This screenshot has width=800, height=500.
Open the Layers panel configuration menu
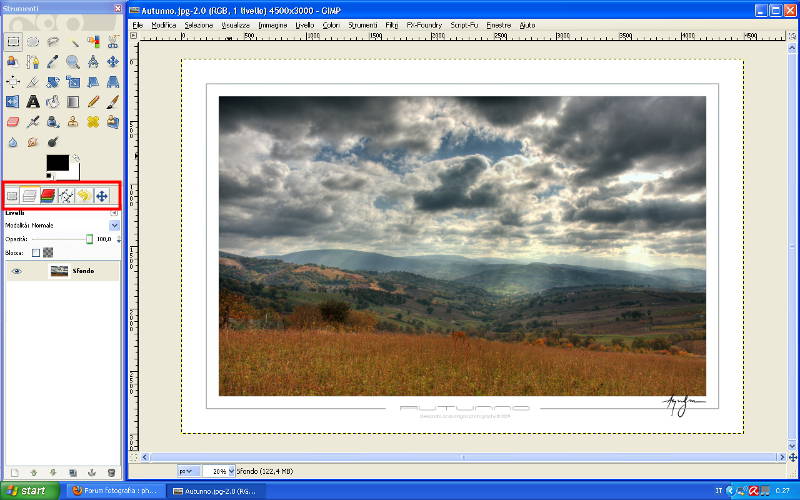(114, 213)
